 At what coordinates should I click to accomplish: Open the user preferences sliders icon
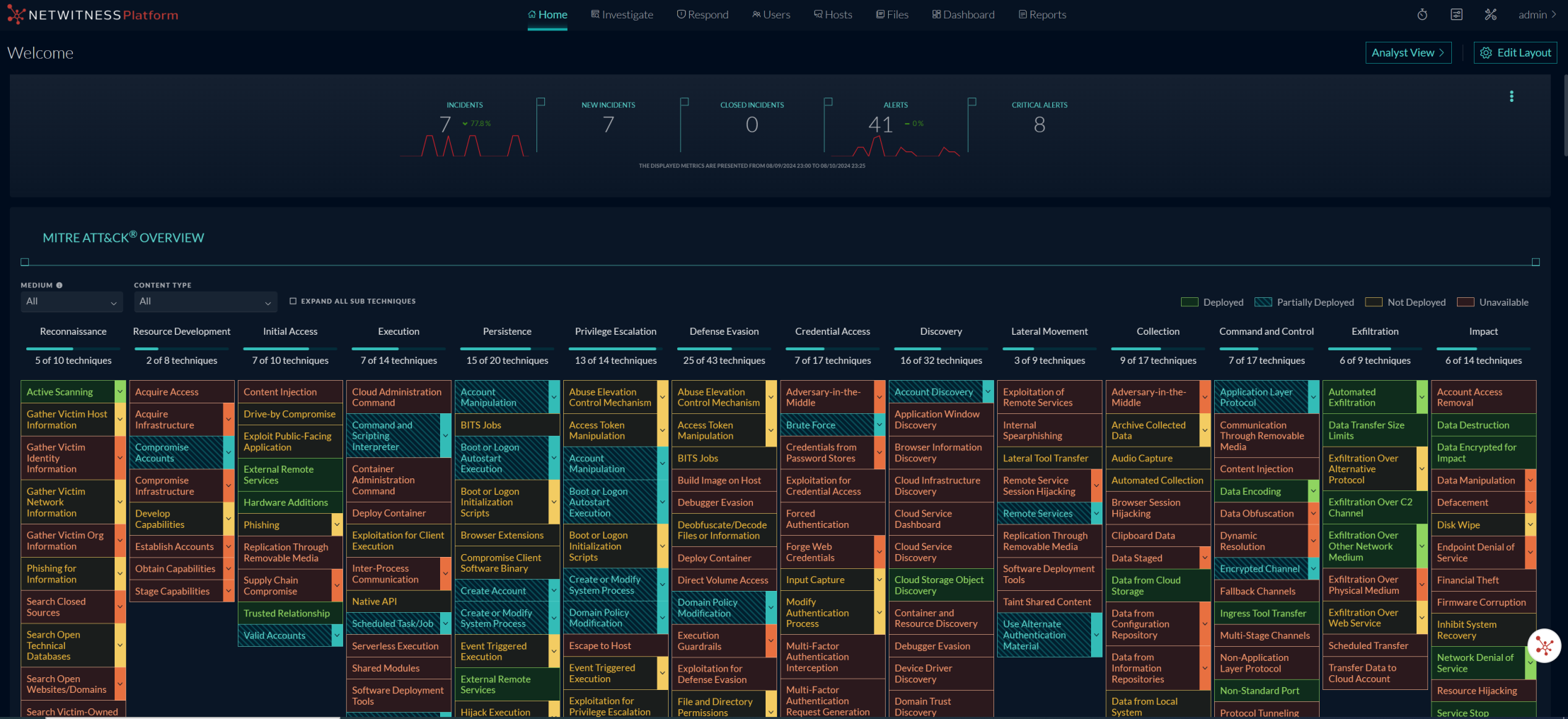(x=1456, y=15)
